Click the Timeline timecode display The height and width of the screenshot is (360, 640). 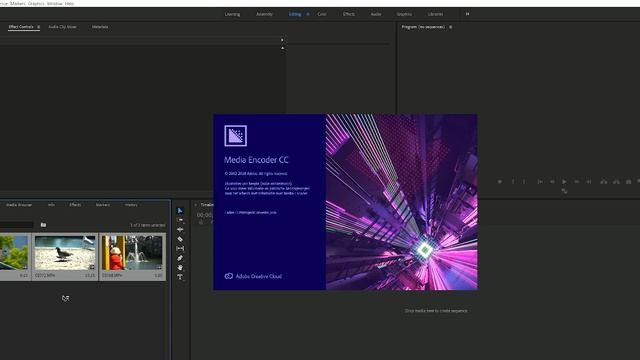point(204,215)
